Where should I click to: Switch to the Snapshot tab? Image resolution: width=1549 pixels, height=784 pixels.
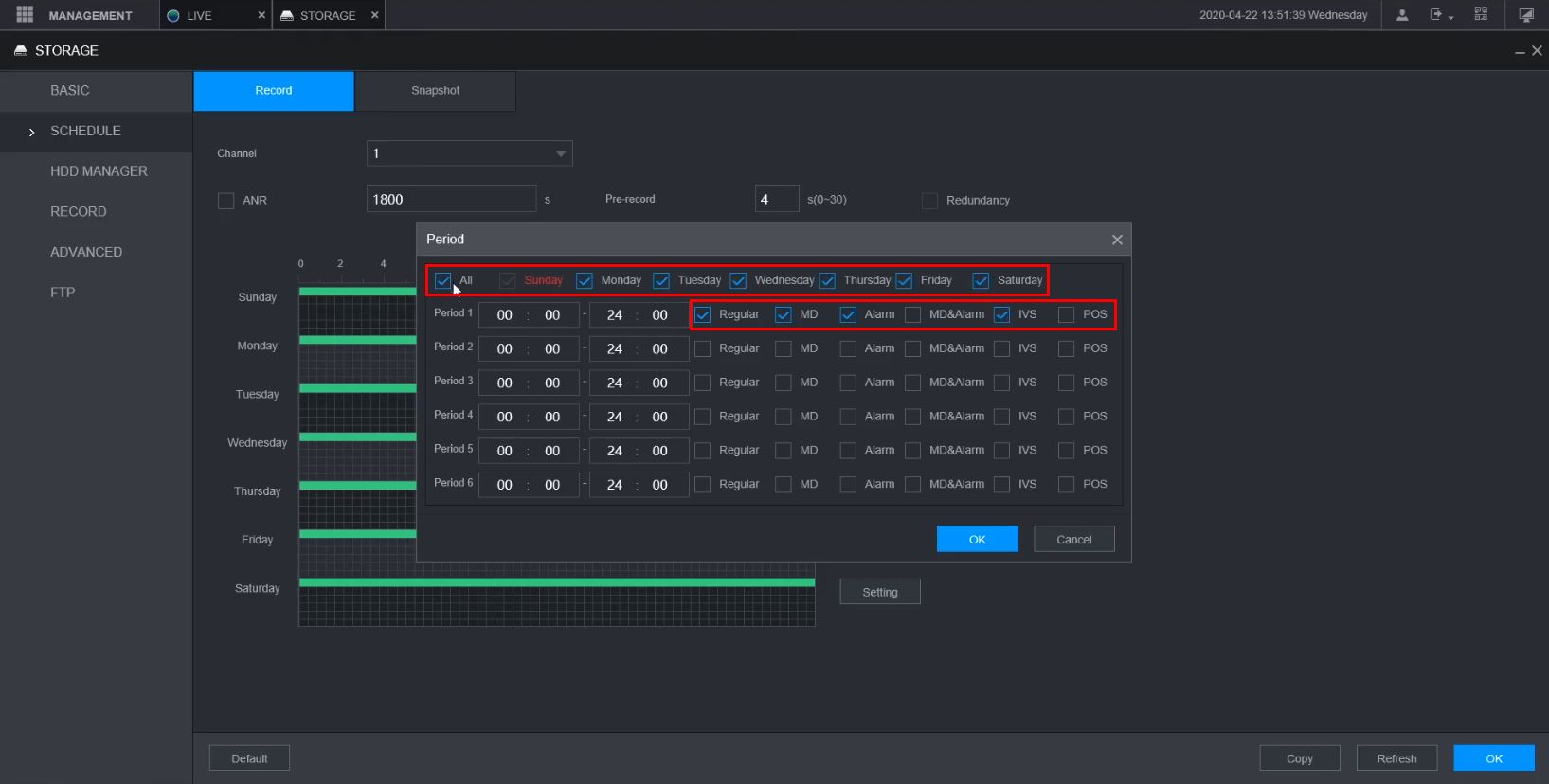click(435, 91)
